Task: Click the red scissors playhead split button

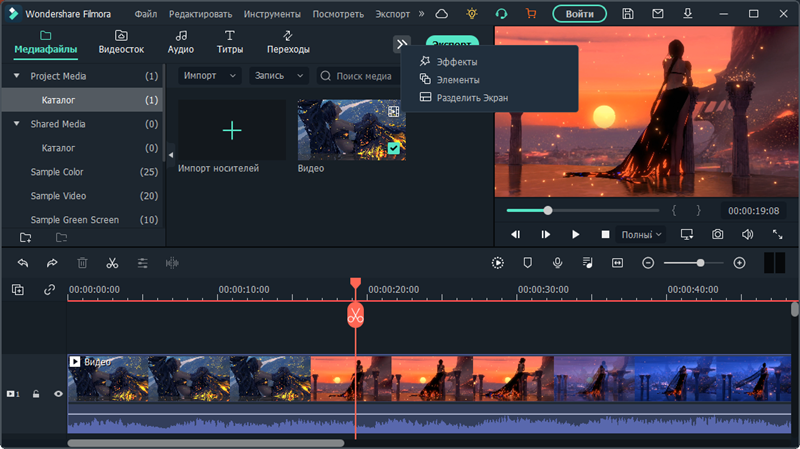Action: tap(356, 316)
